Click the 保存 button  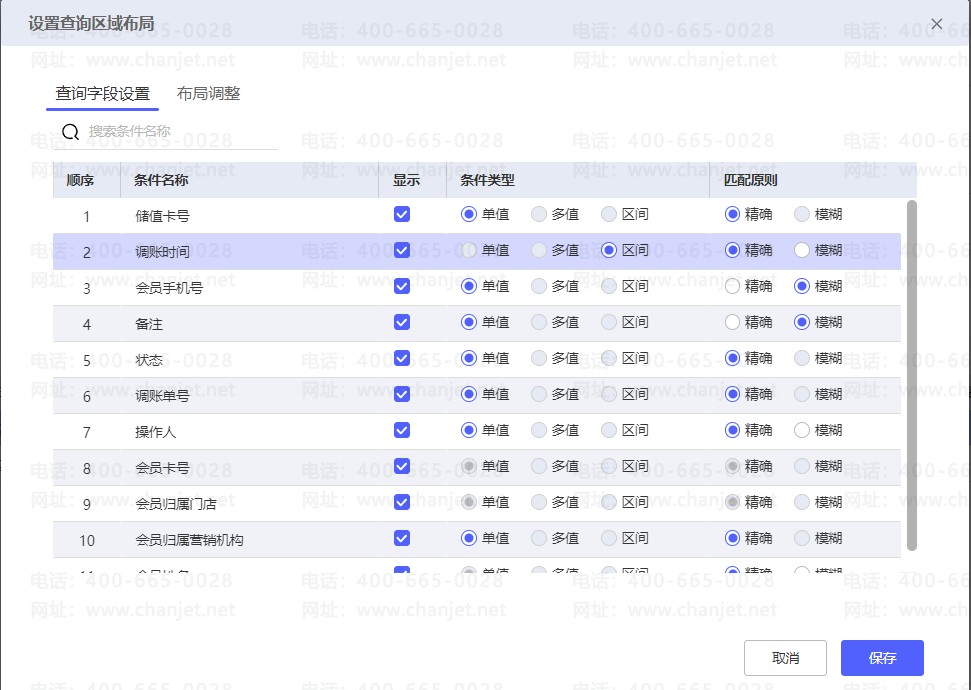pyautogui.click(x=882, y=658)
